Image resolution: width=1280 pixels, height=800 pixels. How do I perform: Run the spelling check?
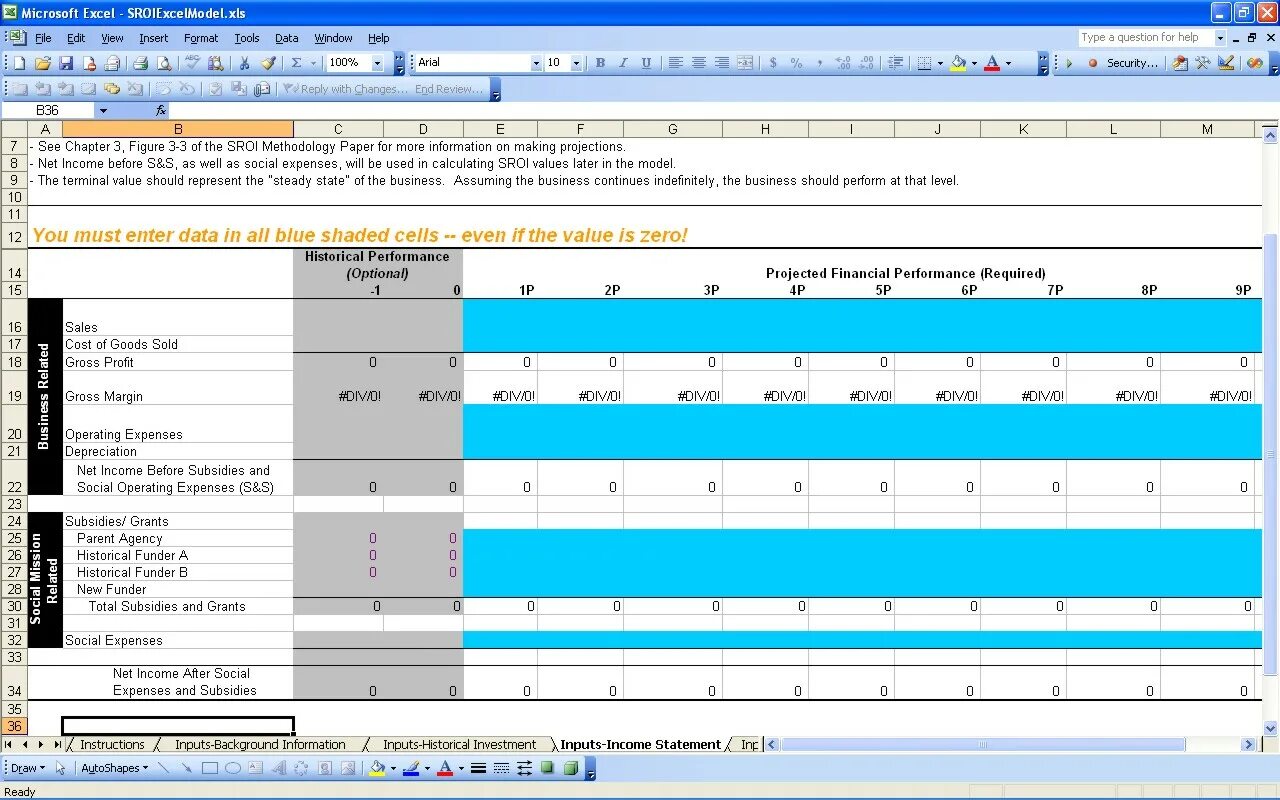192,63
